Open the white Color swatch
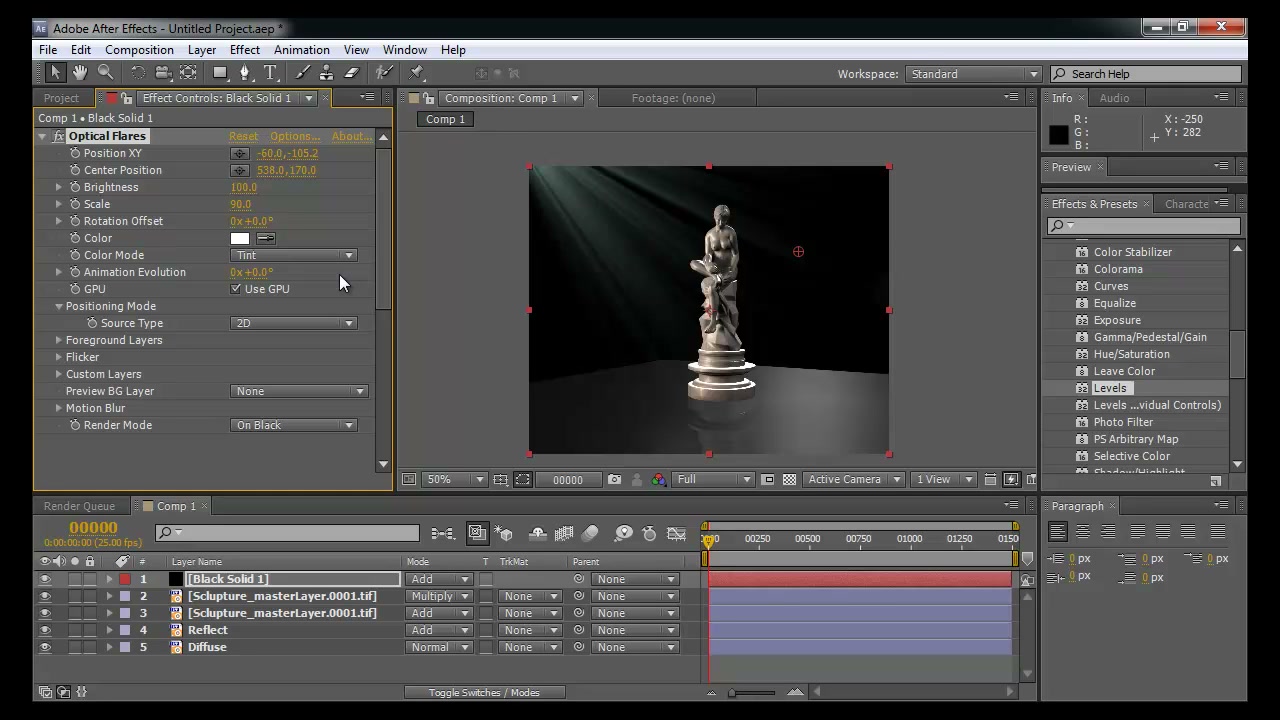Screen dimensions: 1280x720 click(240, 238)
